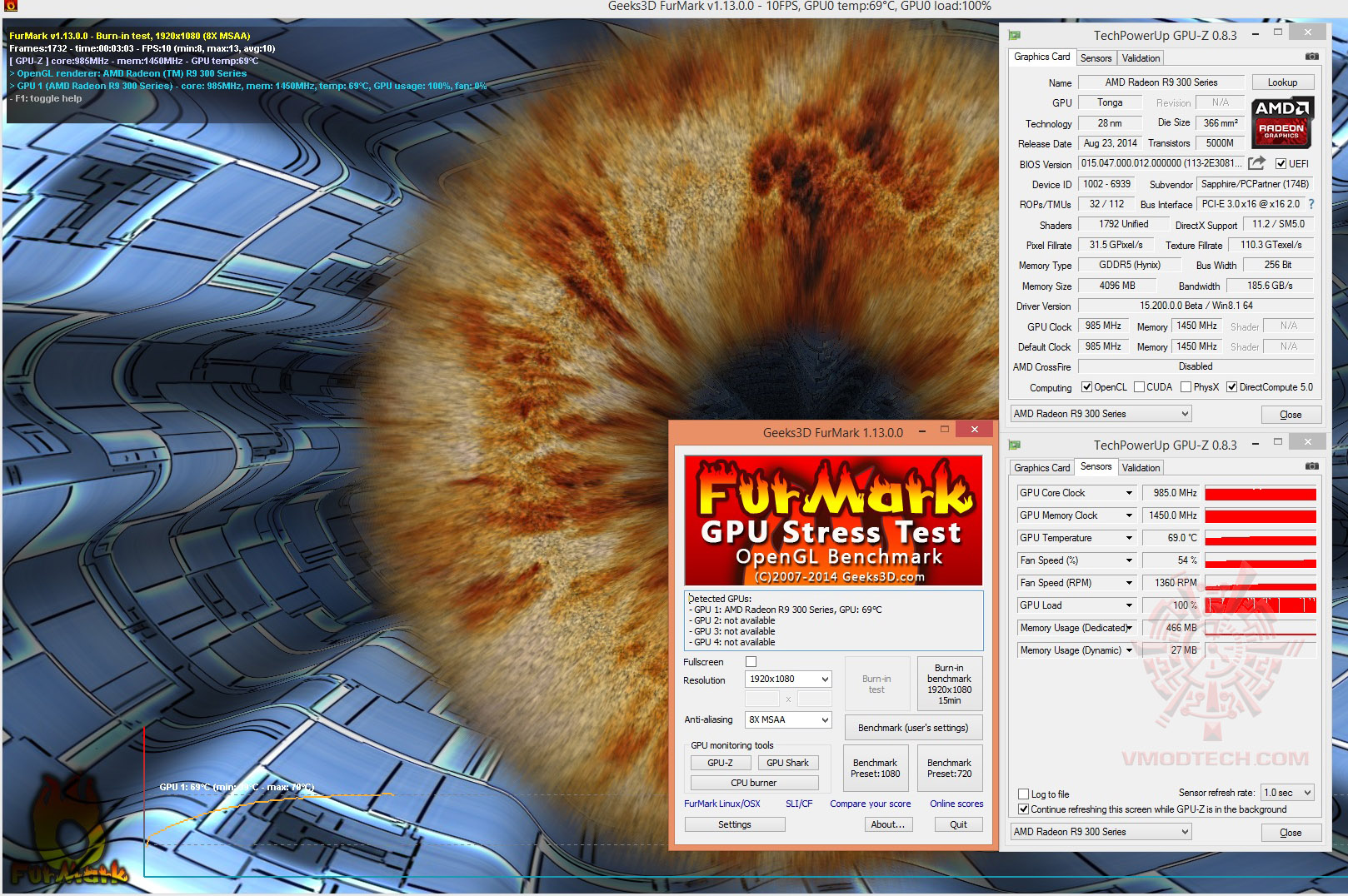Expand the Fan Speed (%) sensor dropdown
The height and width of the screenshot is (896, 1348).
[x=1129, y=560]
